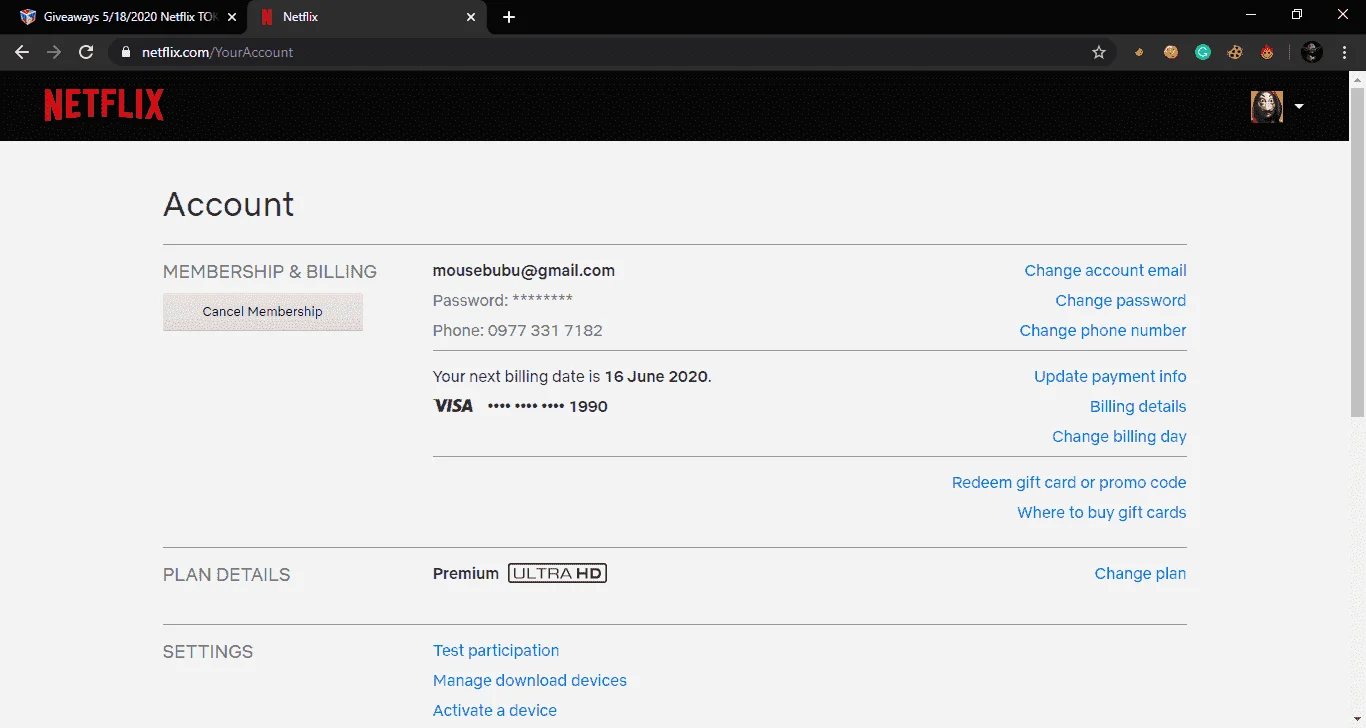Screen dimensions: 1366x728
Task: Open Change password link
Action: 1120,301
